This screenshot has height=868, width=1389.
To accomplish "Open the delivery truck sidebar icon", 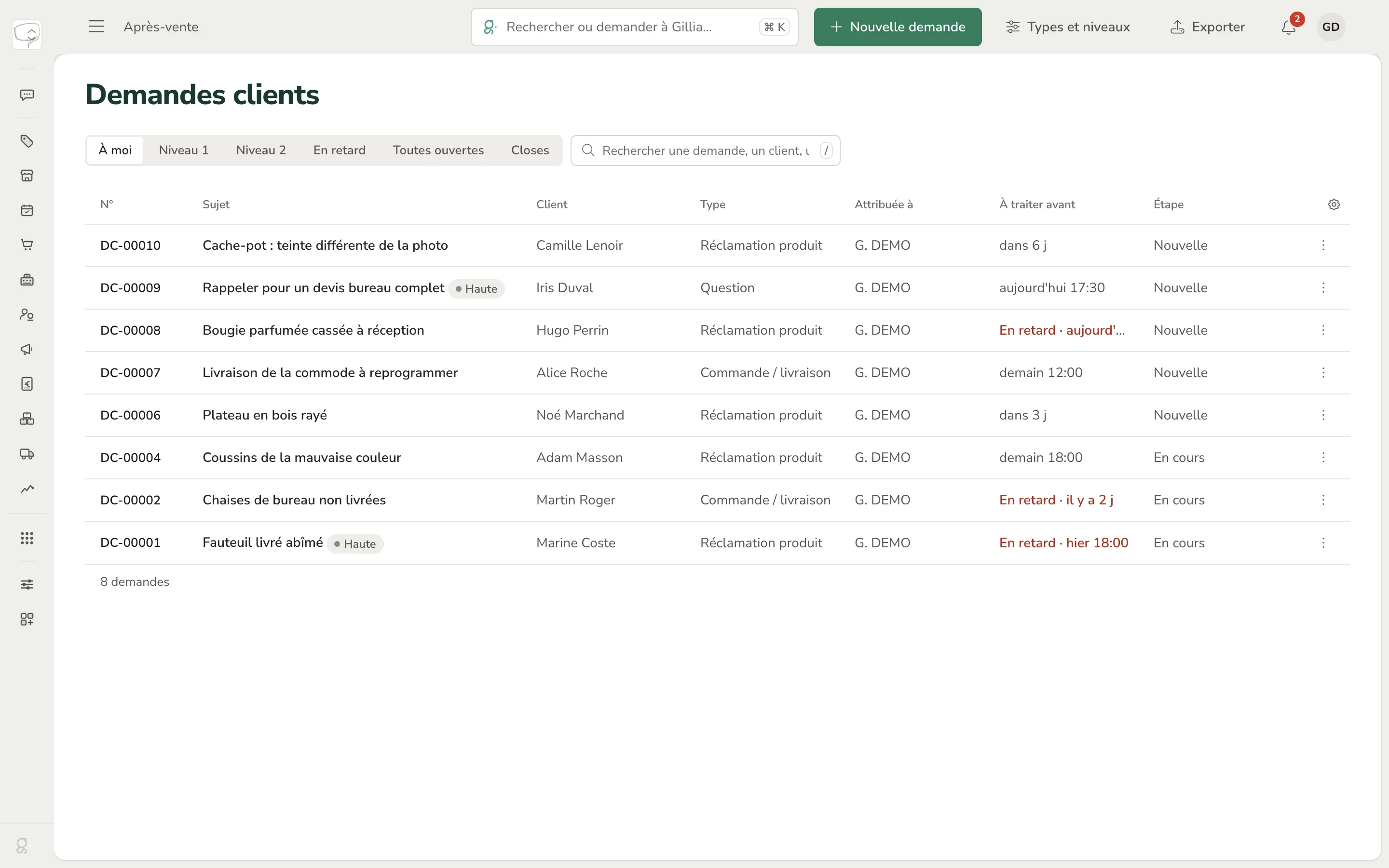I will point(27,454).
